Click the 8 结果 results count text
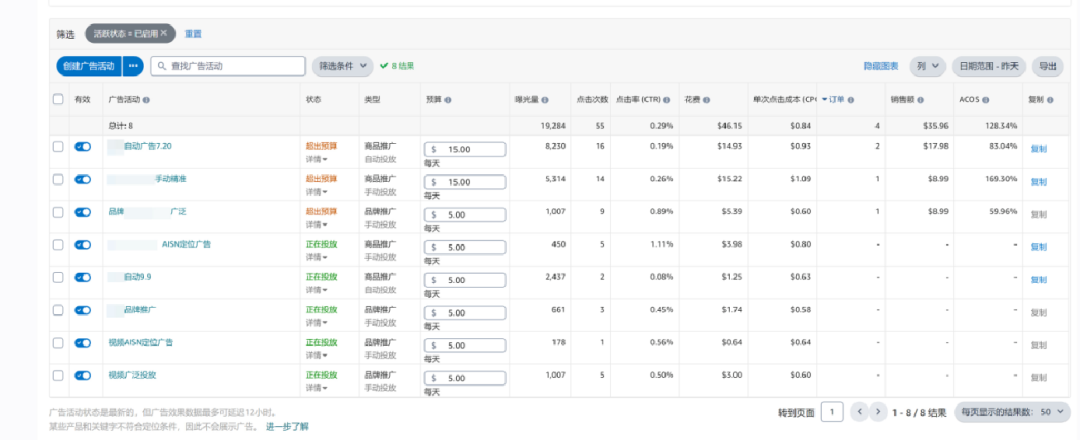Image resolution: width=1080 pixels, height=440 pixels. click(x=403, y=66)
